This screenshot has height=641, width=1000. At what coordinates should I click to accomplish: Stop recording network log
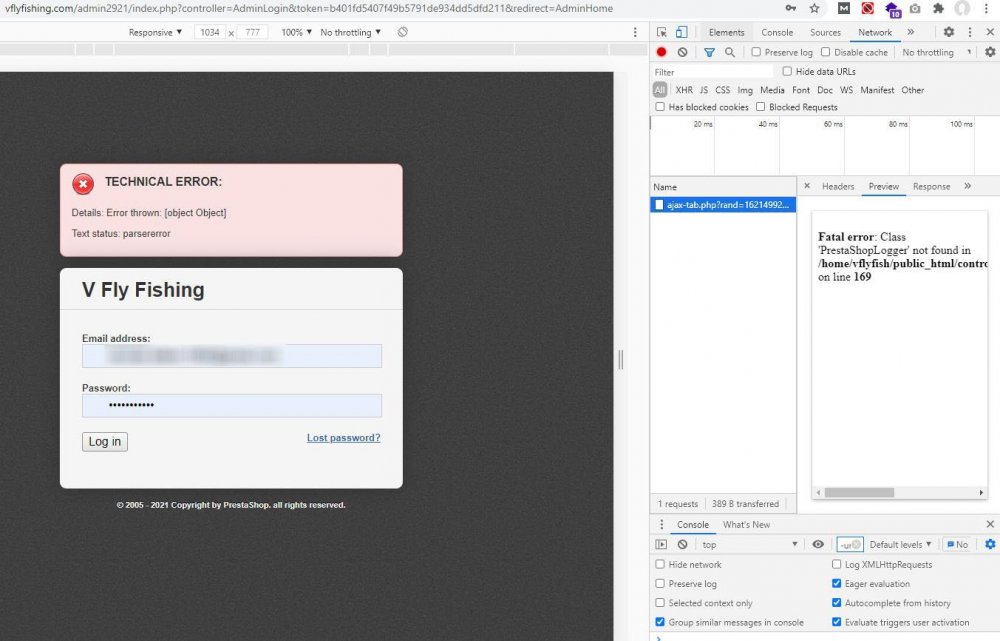tap(661, 52)
